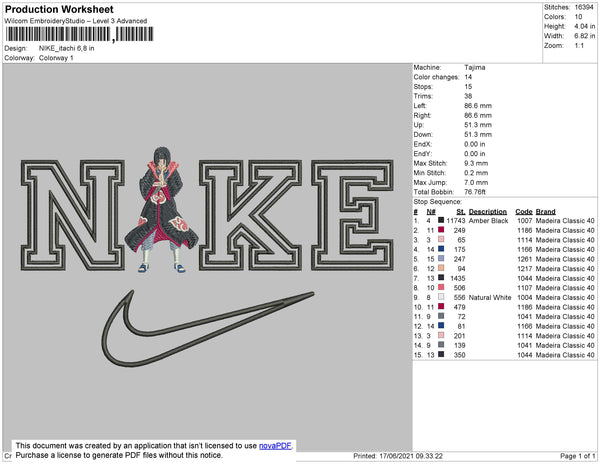600x464 pixels.
Task: Click the N# column header
Action: coord(431,212)
